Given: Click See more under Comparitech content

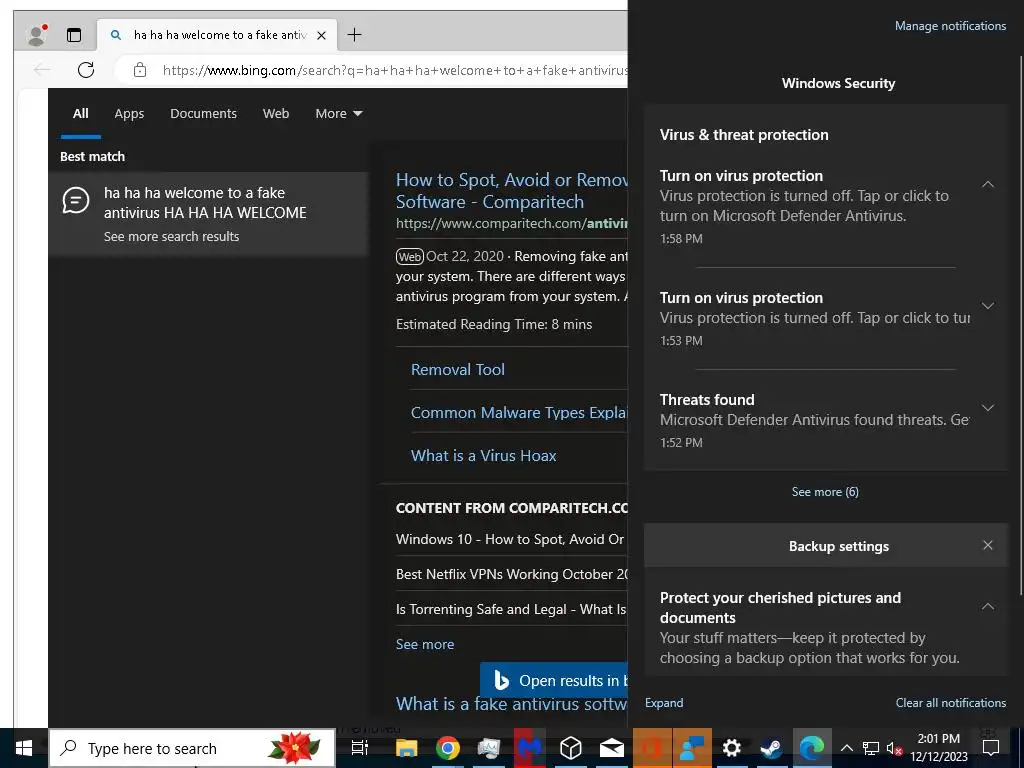Looking at the screenshot, I should [424, 645].
